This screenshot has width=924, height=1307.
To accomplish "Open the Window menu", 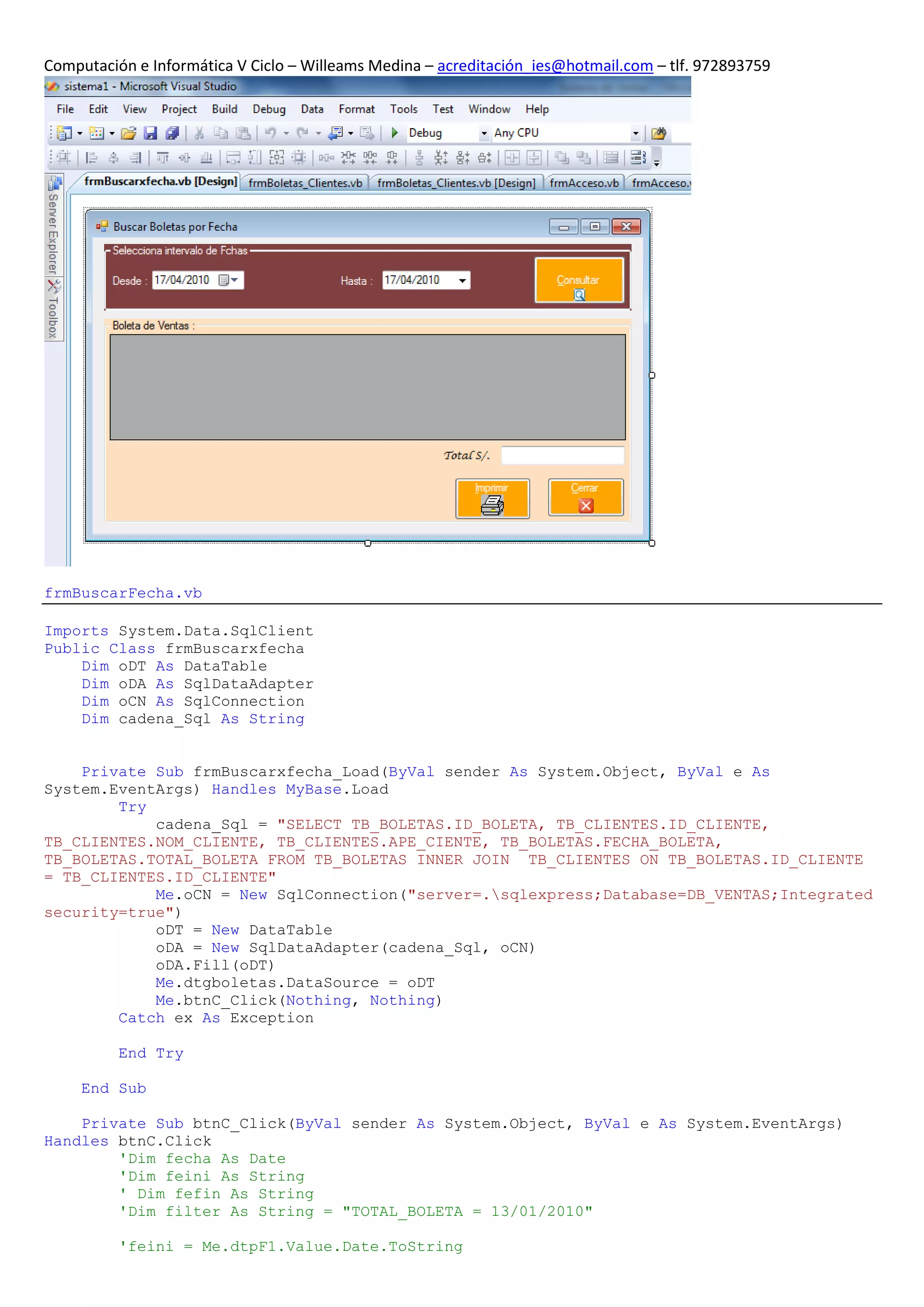I will (x=490, y=109).
